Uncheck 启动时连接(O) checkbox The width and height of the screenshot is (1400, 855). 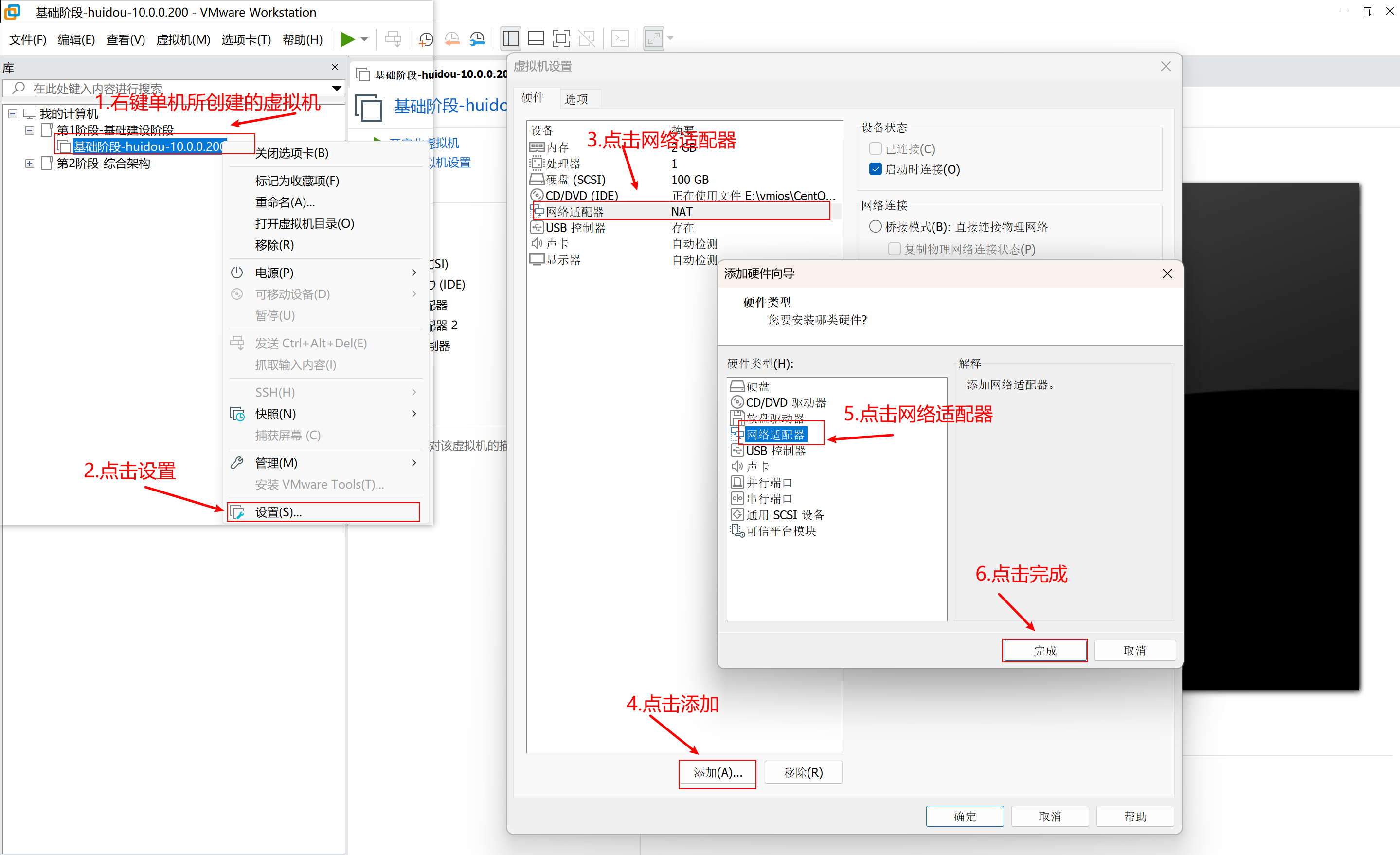coord(875,169)
